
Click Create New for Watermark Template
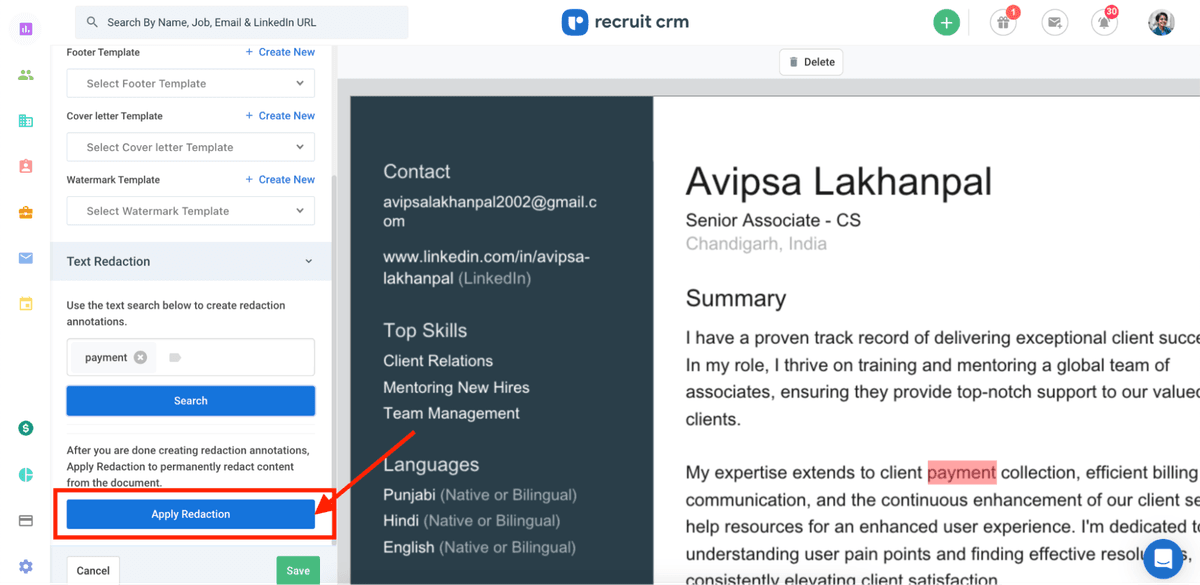(280, 180)
